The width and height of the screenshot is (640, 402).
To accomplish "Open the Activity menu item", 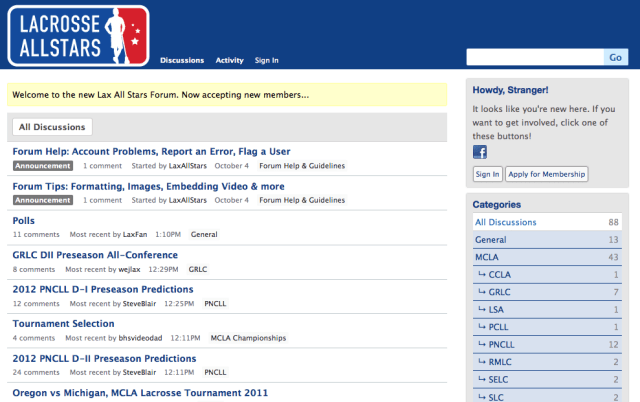I will click(229, 60).
